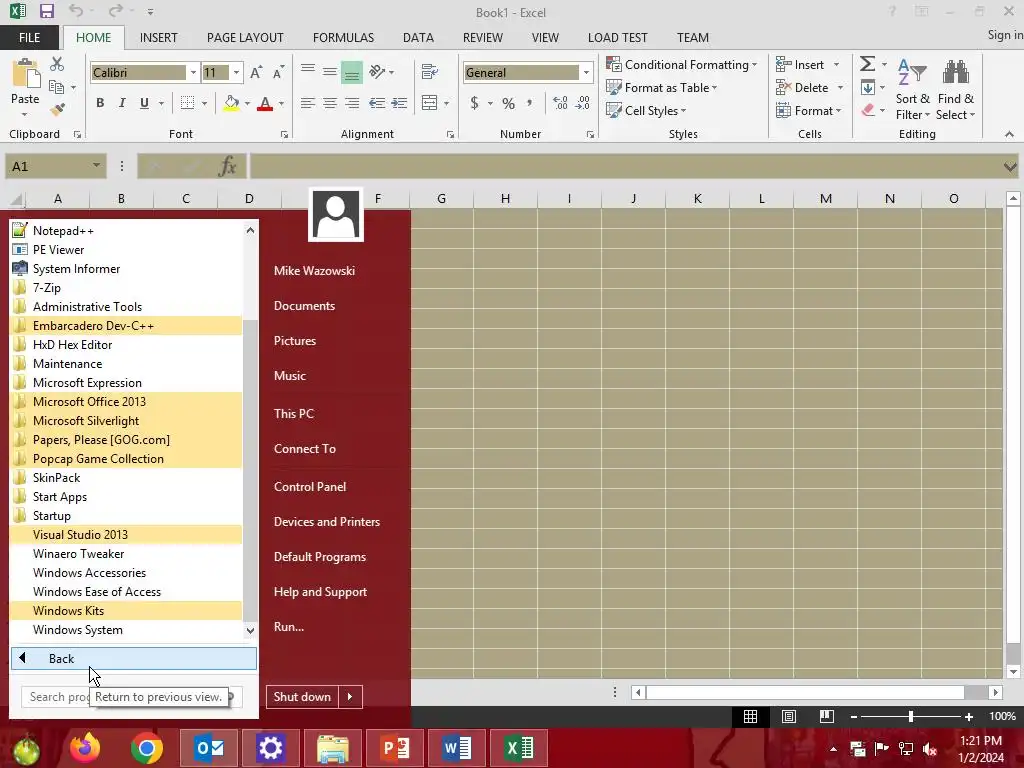Click the Font Color red A icon
Viewport: 1024px width, 768px height.
(264, 103)
